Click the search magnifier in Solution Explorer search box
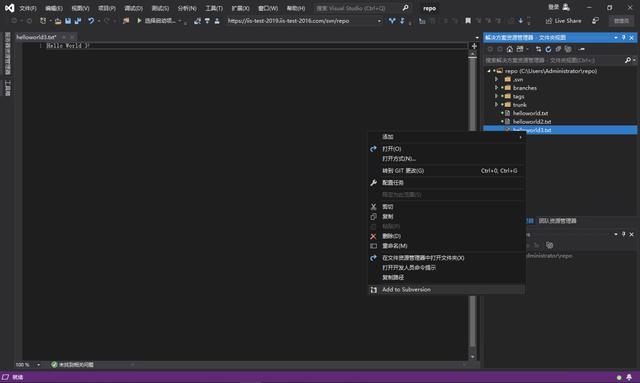 coord(628,60)
